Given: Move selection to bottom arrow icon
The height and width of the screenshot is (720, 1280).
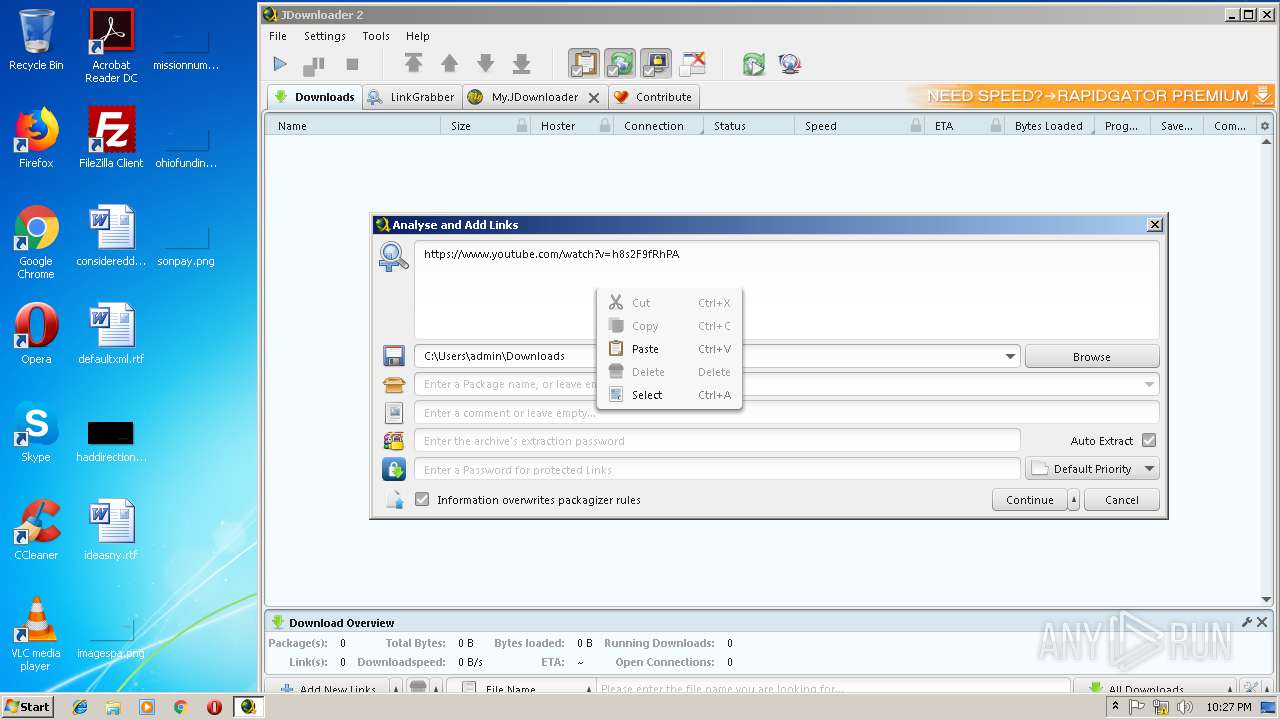Looking at the screenshot, I should point(521,64).
